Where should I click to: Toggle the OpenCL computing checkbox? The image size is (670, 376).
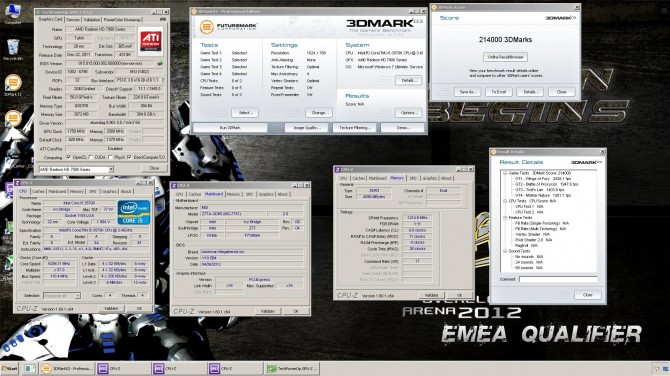point(68,157)
